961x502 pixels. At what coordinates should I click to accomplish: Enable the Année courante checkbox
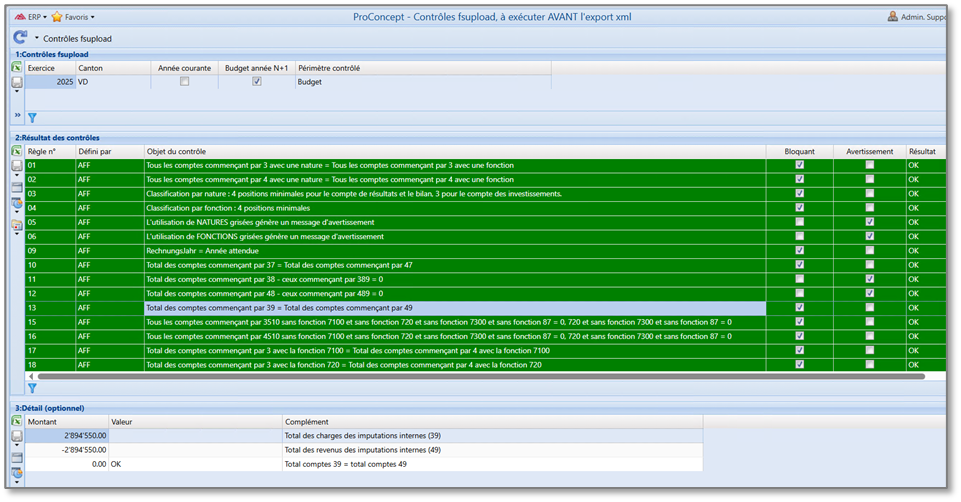[184, 82]
